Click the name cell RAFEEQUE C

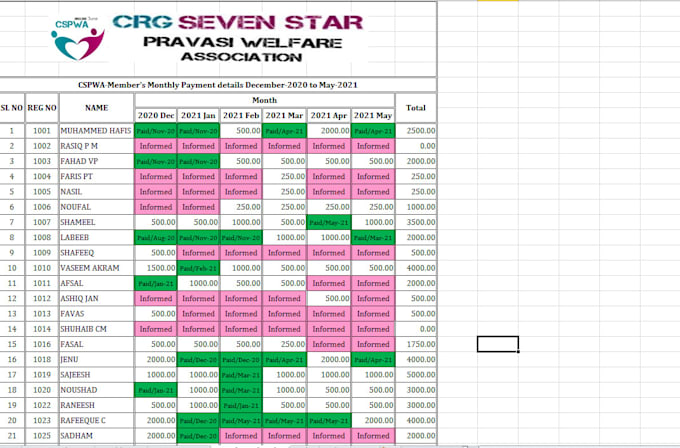pos(96,420)
